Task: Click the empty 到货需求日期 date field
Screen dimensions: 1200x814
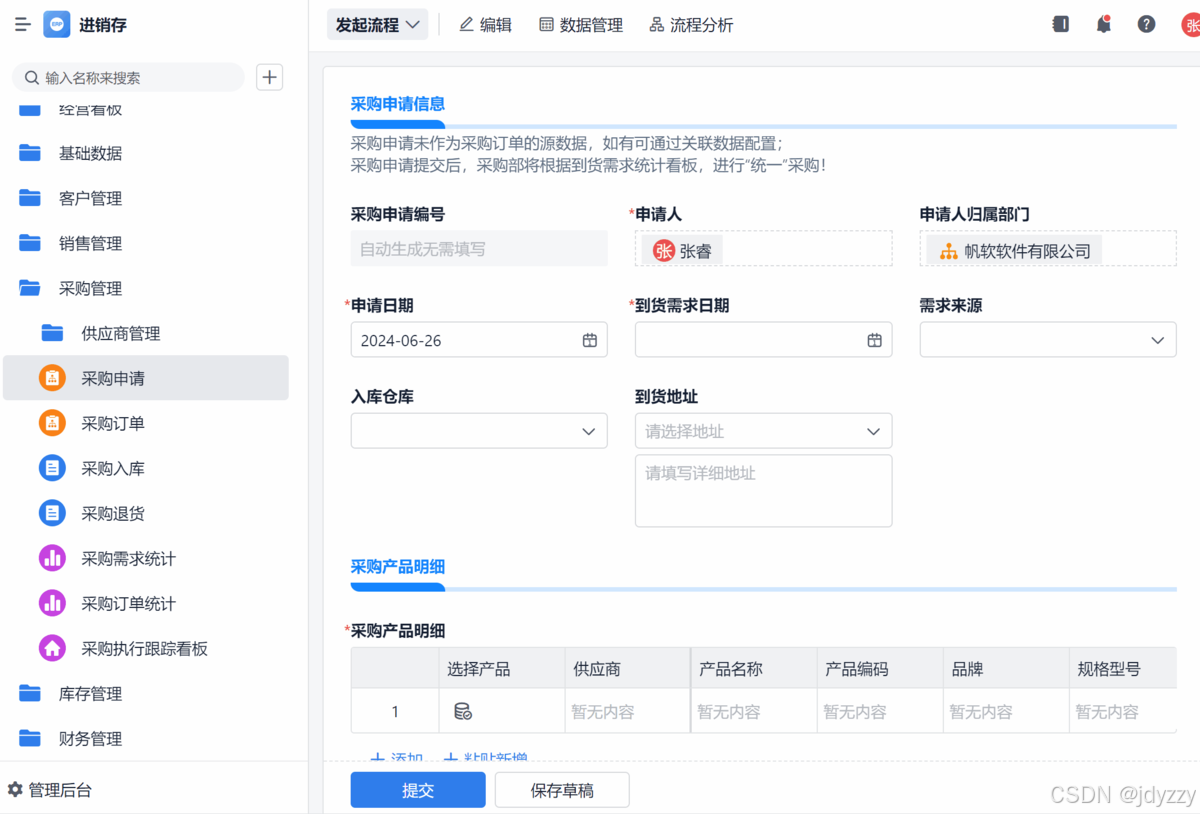Action: click(x=763, y=340)
